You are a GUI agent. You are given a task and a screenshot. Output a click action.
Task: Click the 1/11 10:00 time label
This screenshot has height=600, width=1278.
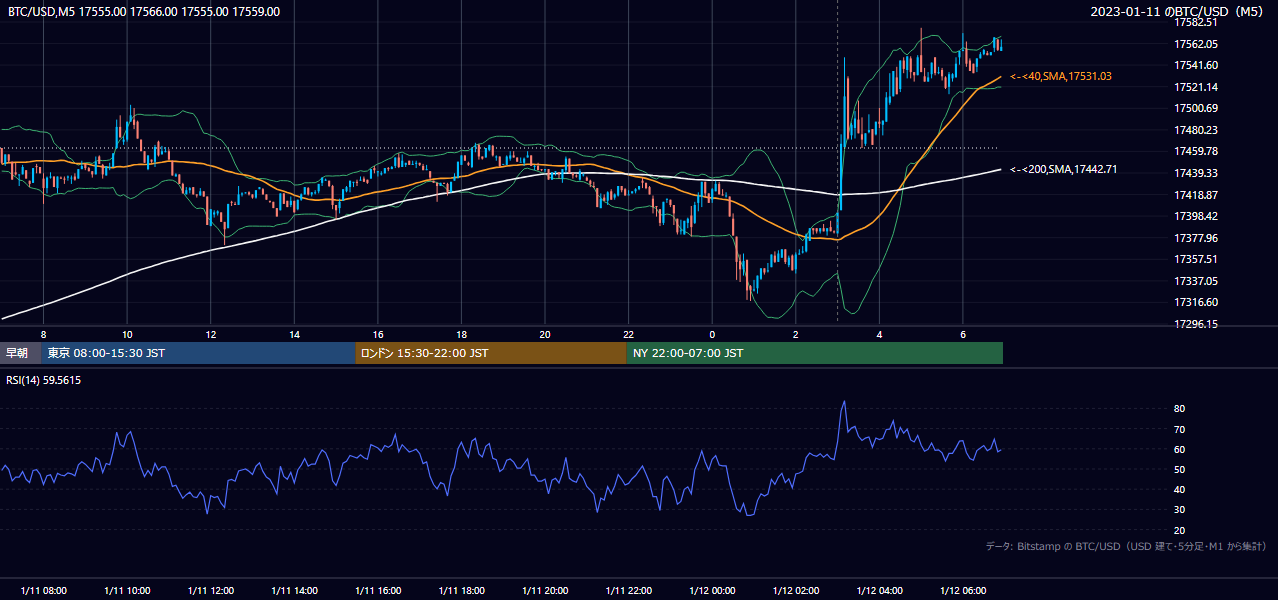tap(127, 591)
